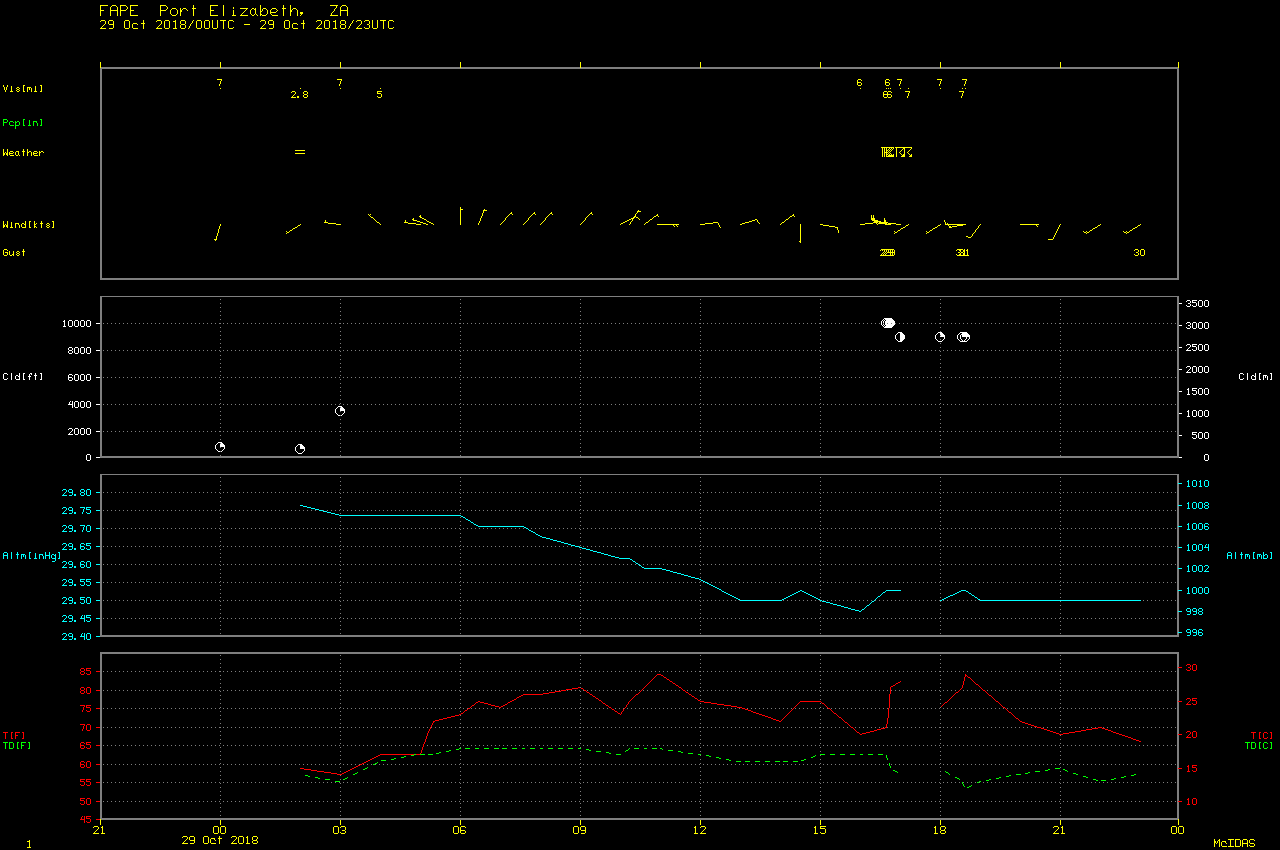Click the green Pcp[in] row label
The width and height of the screenshot is (1280, 850).
(x=23, y=123)
